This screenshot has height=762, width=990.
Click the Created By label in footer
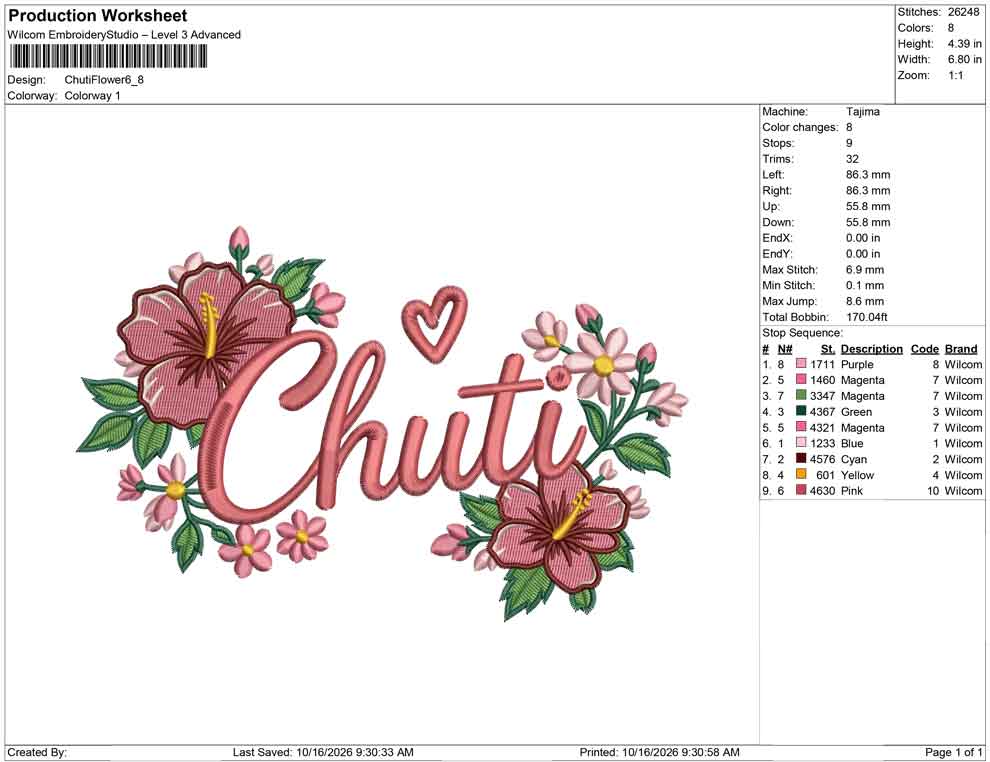(x=37, y=752)
